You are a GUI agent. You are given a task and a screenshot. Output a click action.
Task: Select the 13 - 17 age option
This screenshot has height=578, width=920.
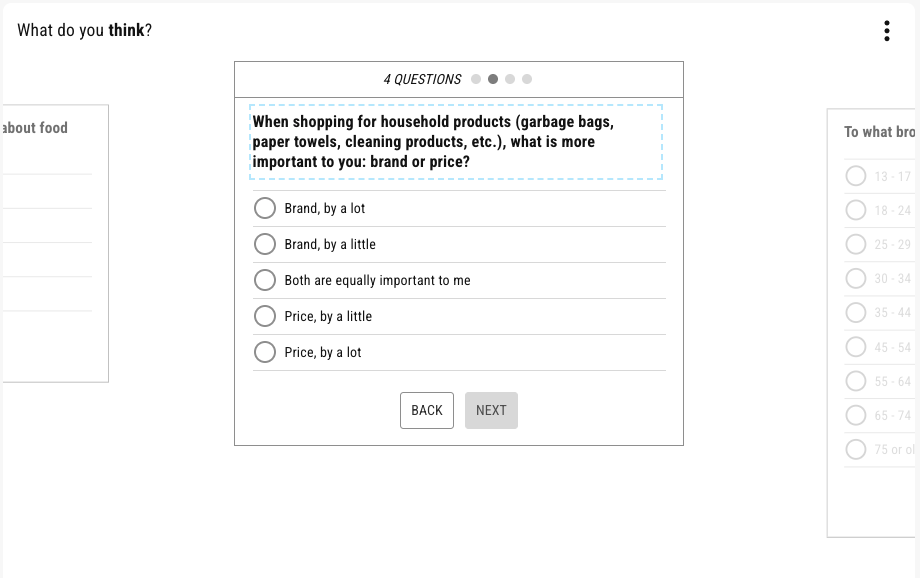(x=856, y=176)
